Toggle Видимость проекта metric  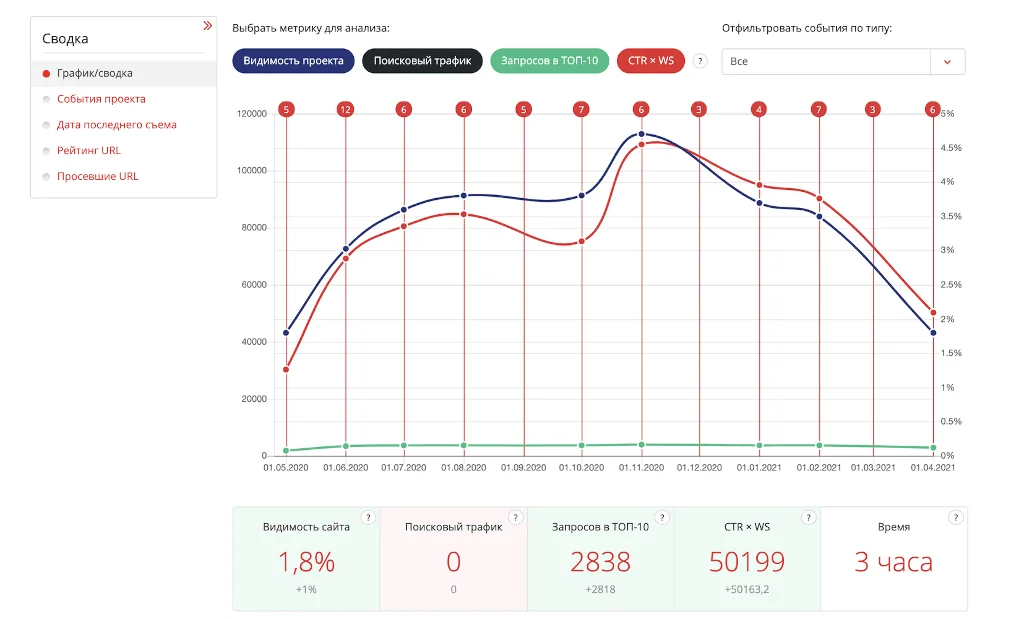293,61
